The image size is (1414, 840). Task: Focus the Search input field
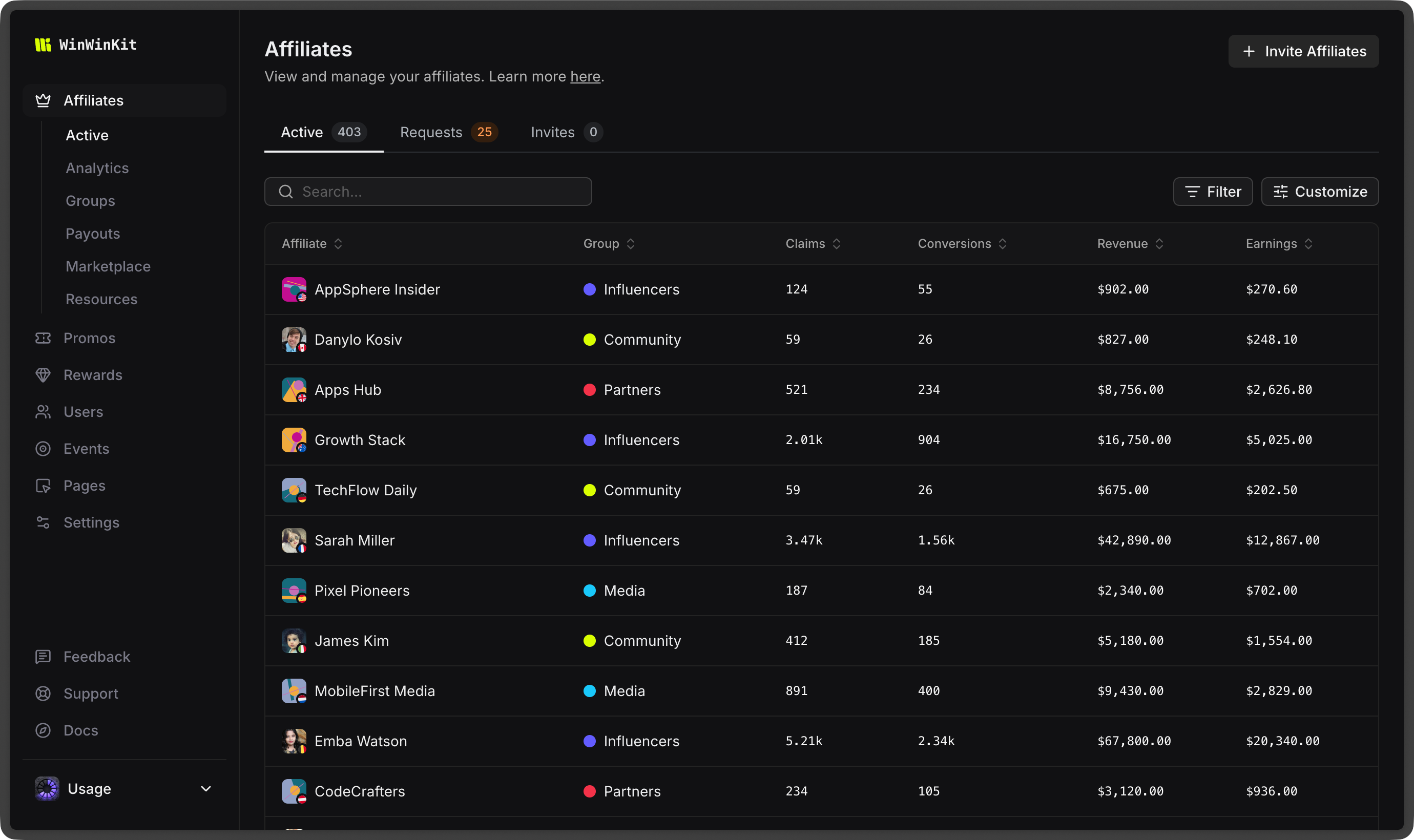coord(428,192)
